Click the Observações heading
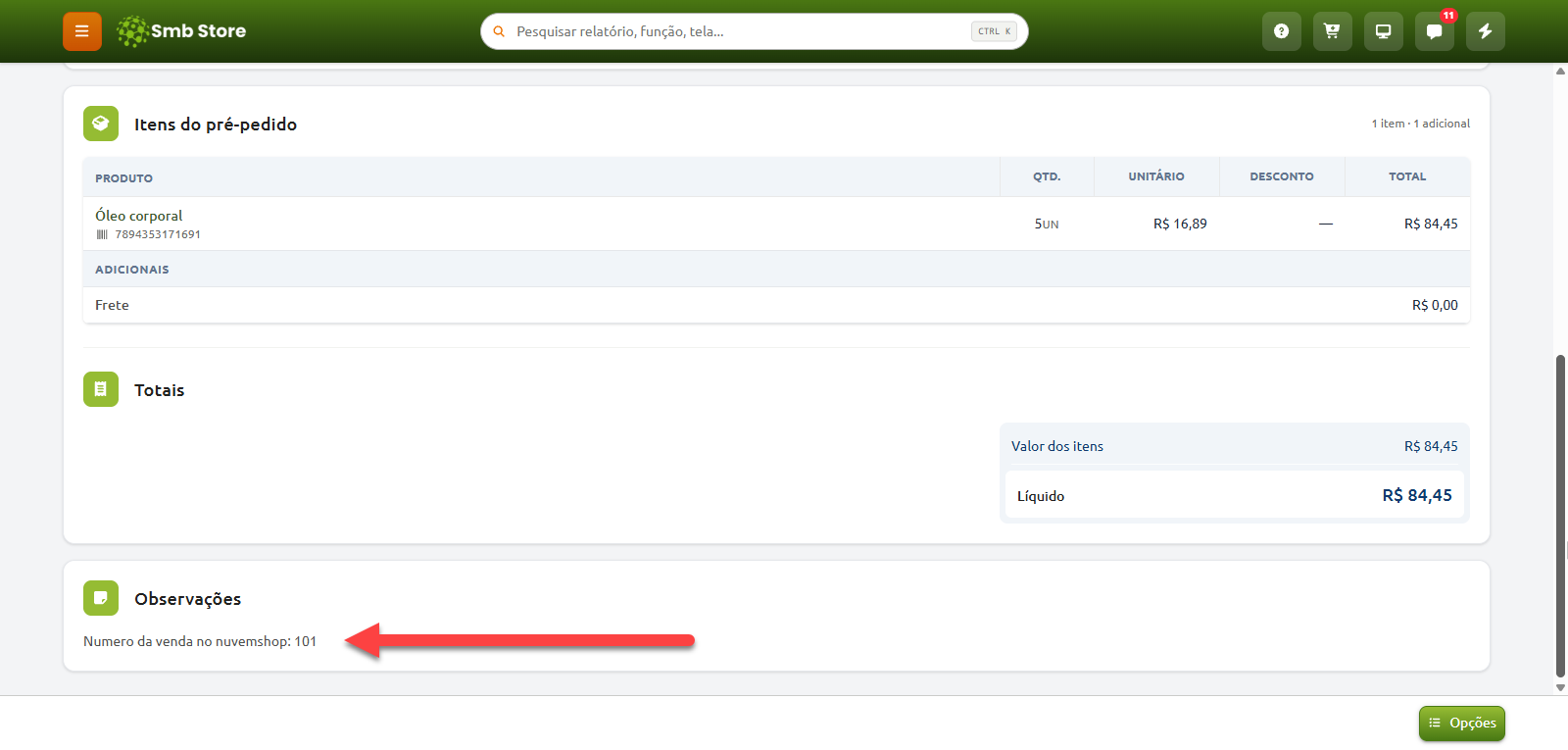Image resolution: width=1568 pixels, height=750 pixels. (187, 599)
